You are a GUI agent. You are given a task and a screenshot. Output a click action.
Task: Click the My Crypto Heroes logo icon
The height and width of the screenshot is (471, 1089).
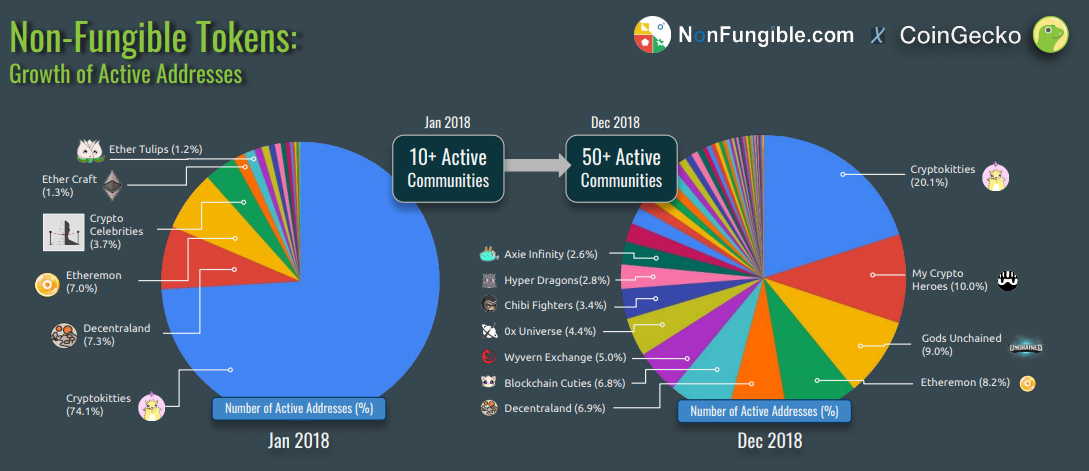1009,280
